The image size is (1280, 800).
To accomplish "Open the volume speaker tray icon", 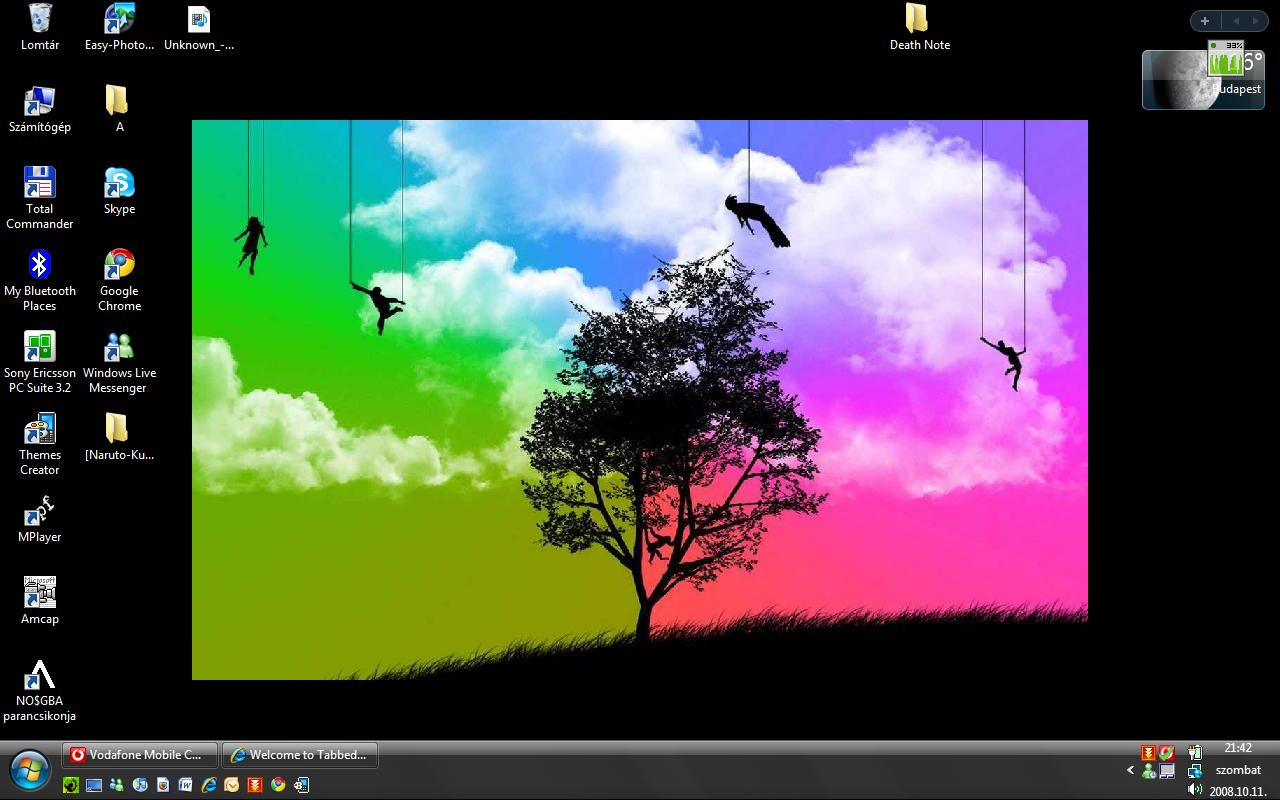I will point(1195,790).
